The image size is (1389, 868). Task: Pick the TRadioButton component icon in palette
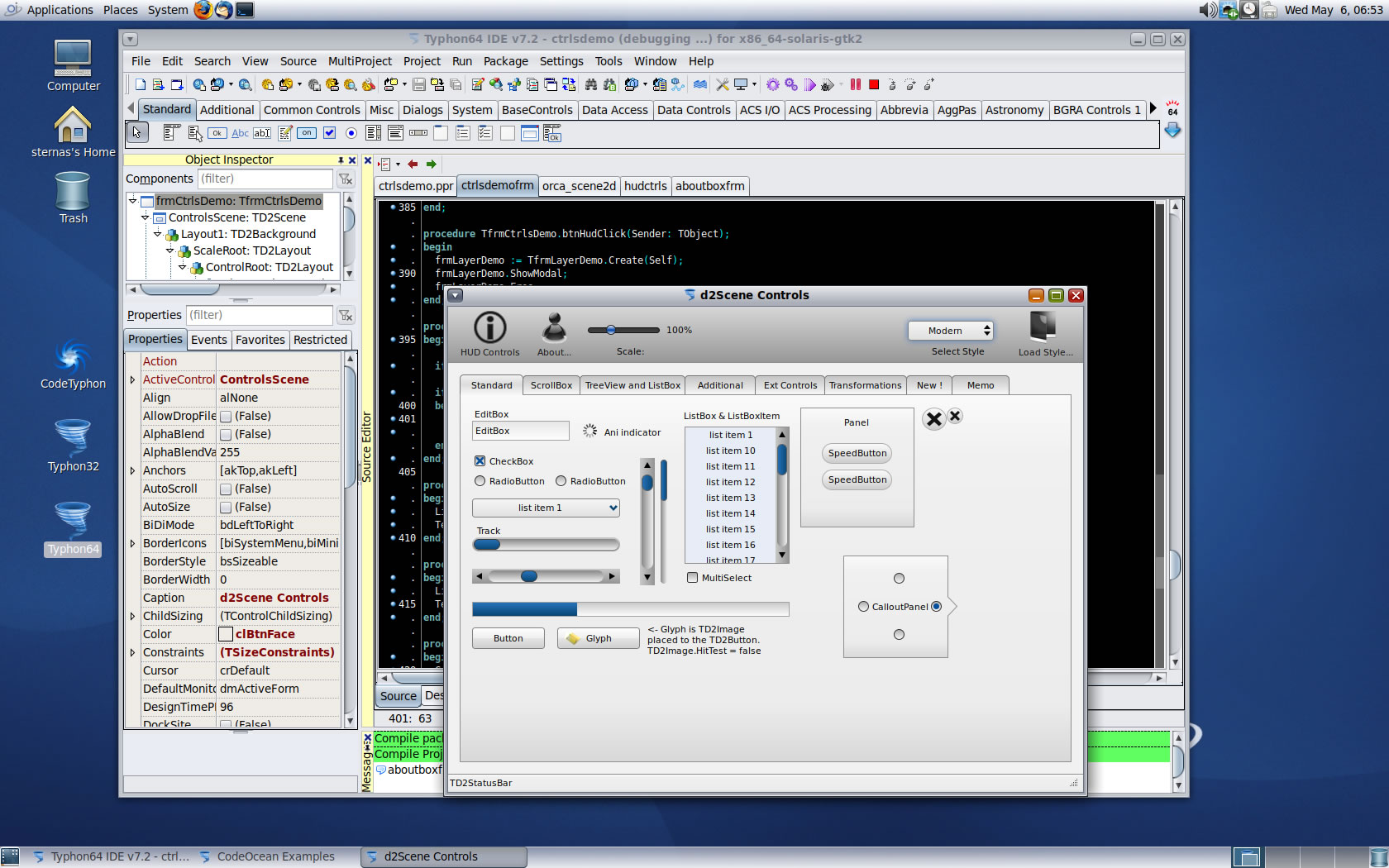(351, 132)
